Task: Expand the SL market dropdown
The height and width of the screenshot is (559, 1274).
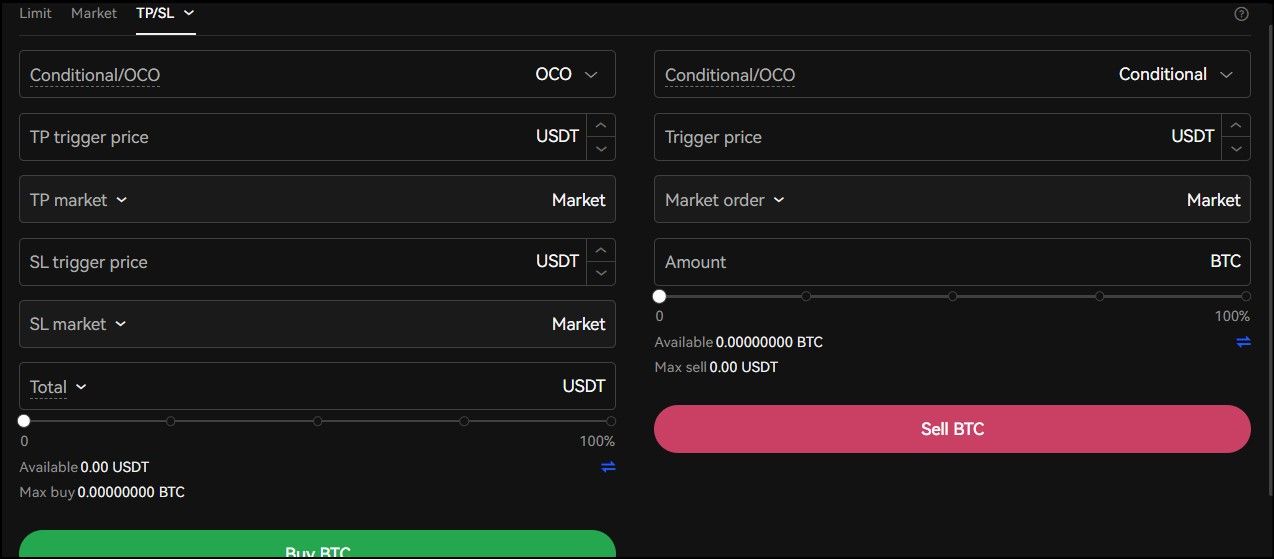Action: pos(78,324)
